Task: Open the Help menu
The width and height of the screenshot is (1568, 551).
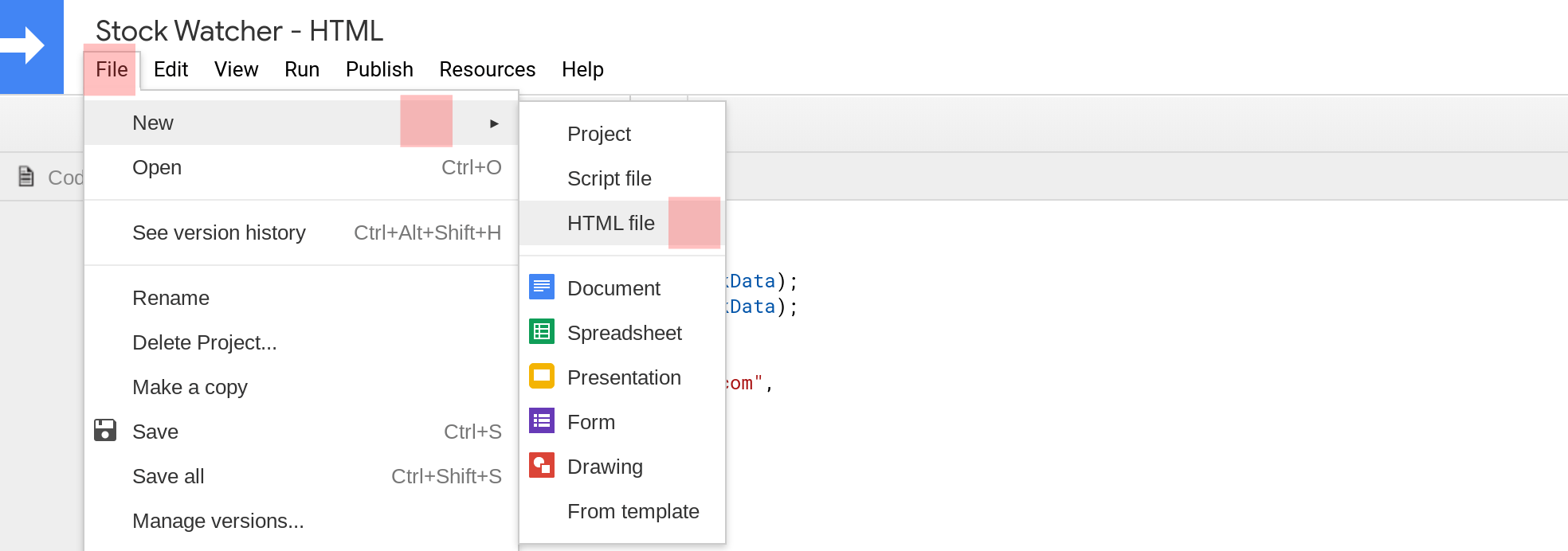Action: (x=582, y=70)
